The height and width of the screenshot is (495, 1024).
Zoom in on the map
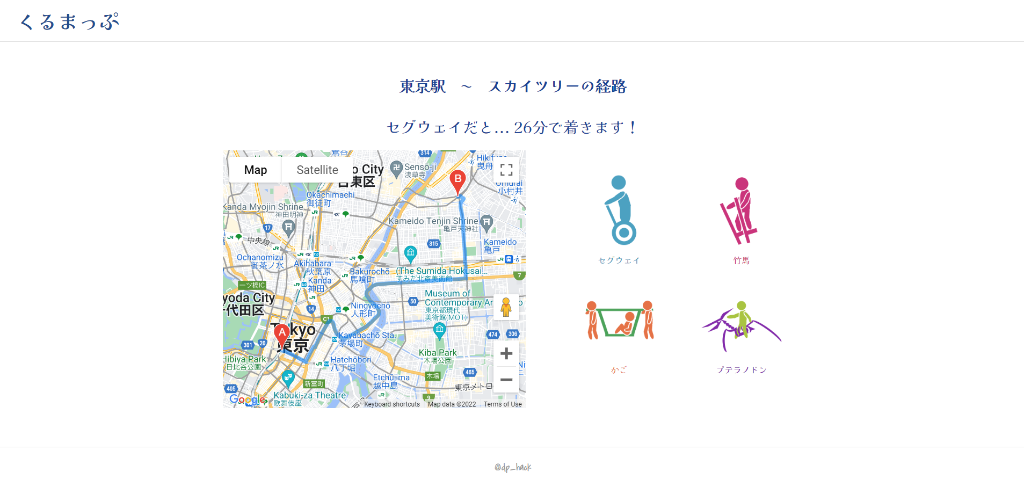click(505, 353)
